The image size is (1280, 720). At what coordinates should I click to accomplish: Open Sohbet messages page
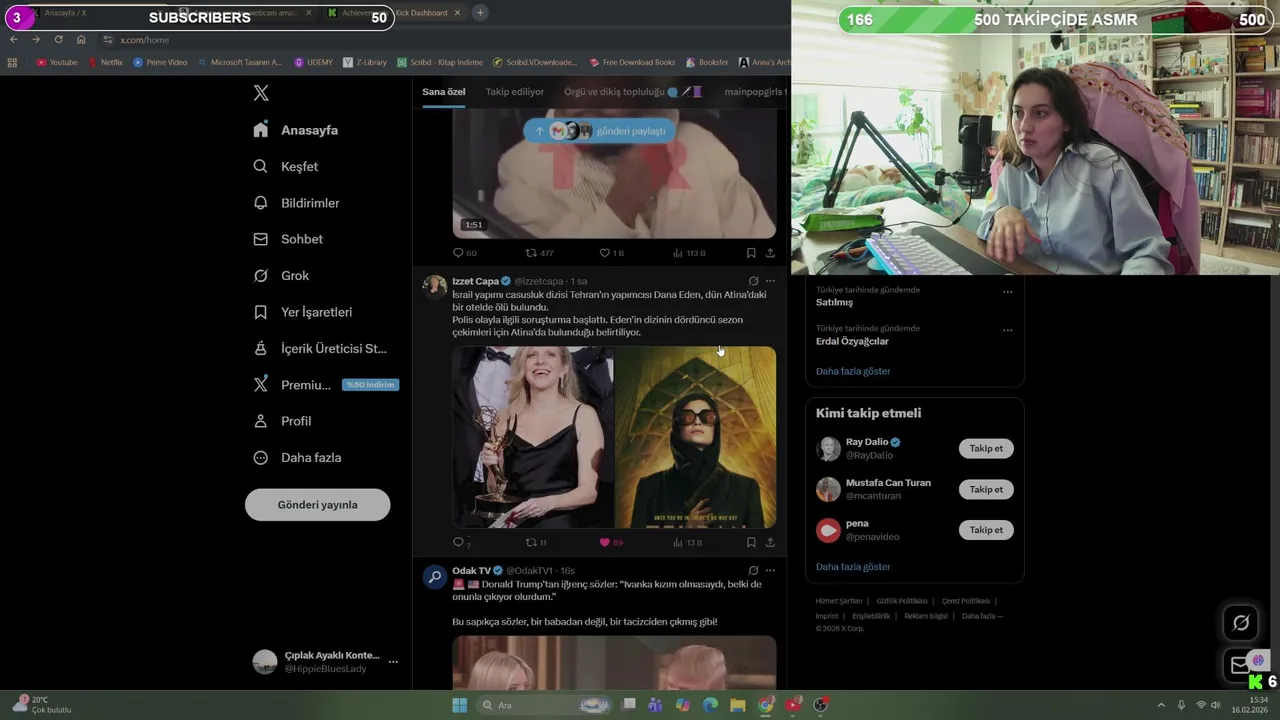pos(288,239)
